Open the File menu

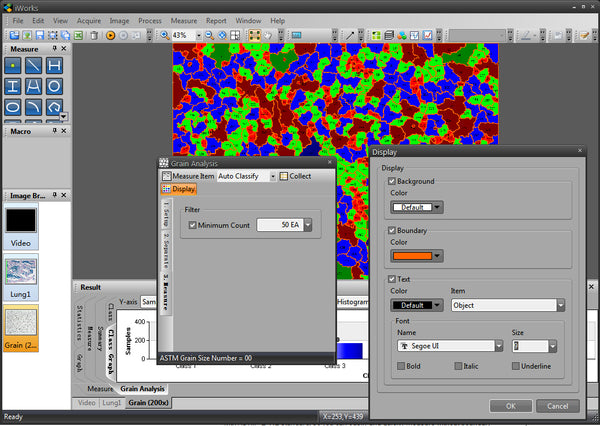point(18,21)
